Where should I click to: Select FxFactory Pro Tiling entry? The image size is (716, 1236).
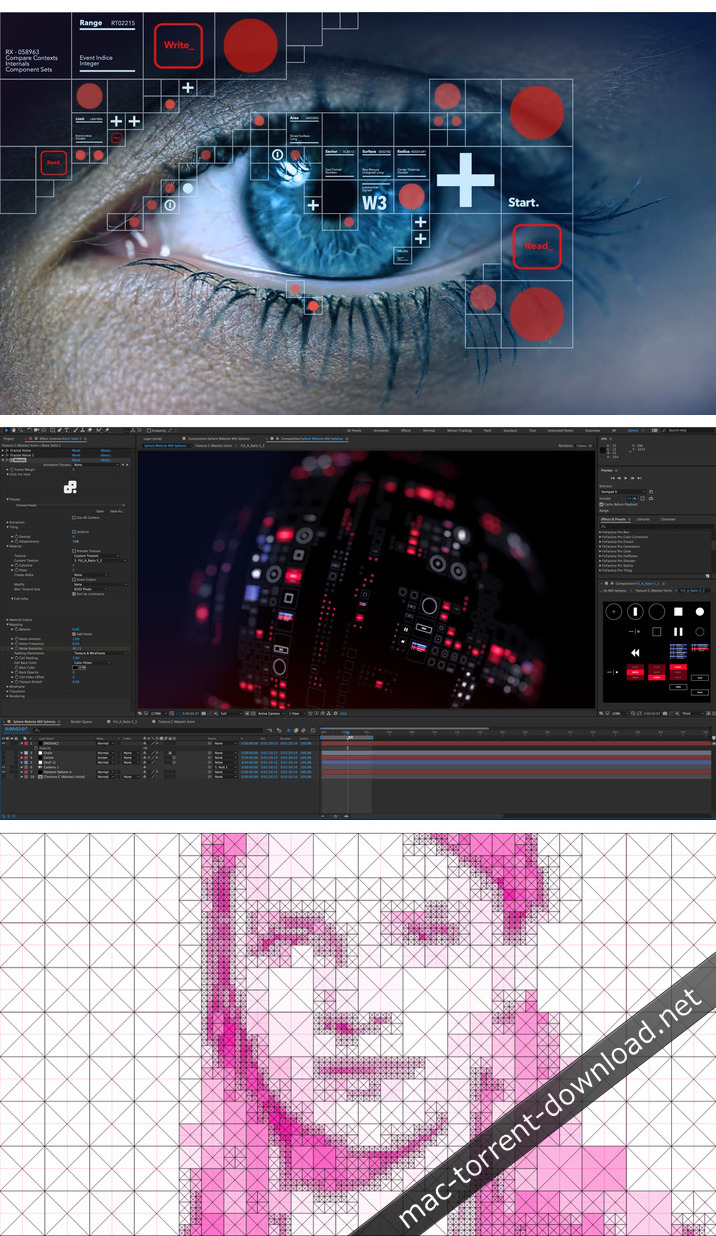click(617, 570)
